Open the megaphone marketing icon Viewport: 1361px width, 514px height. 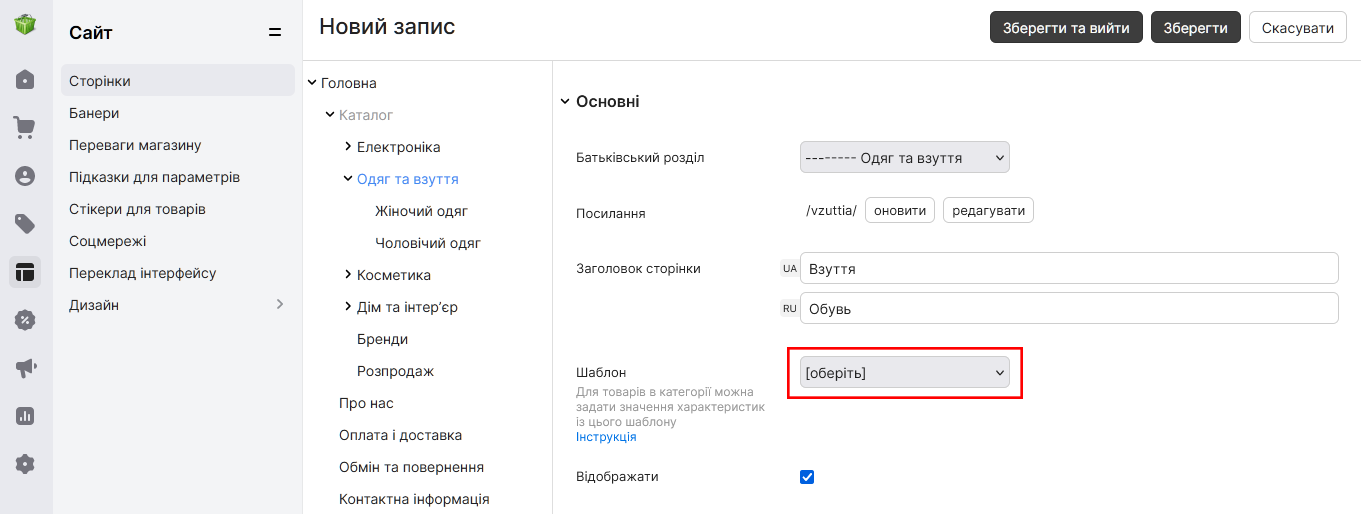(25, 368)
